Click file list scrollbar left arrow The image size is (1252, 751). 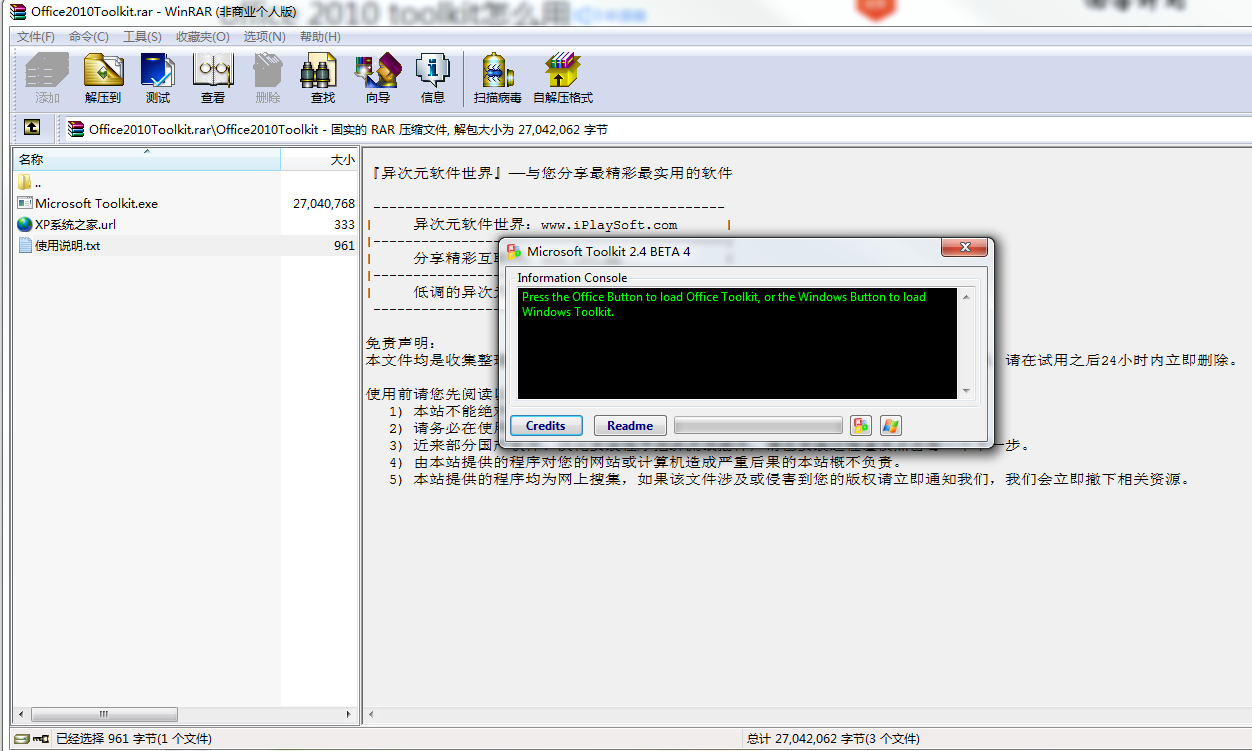[x=21, y=715]
